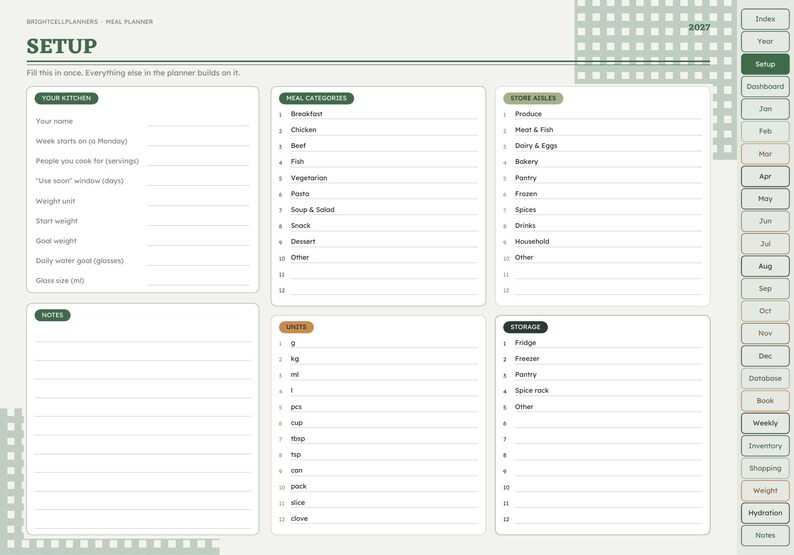
Task: Select the Frozen aisle row
Action: pyautogui.click(x=602, y=194)
